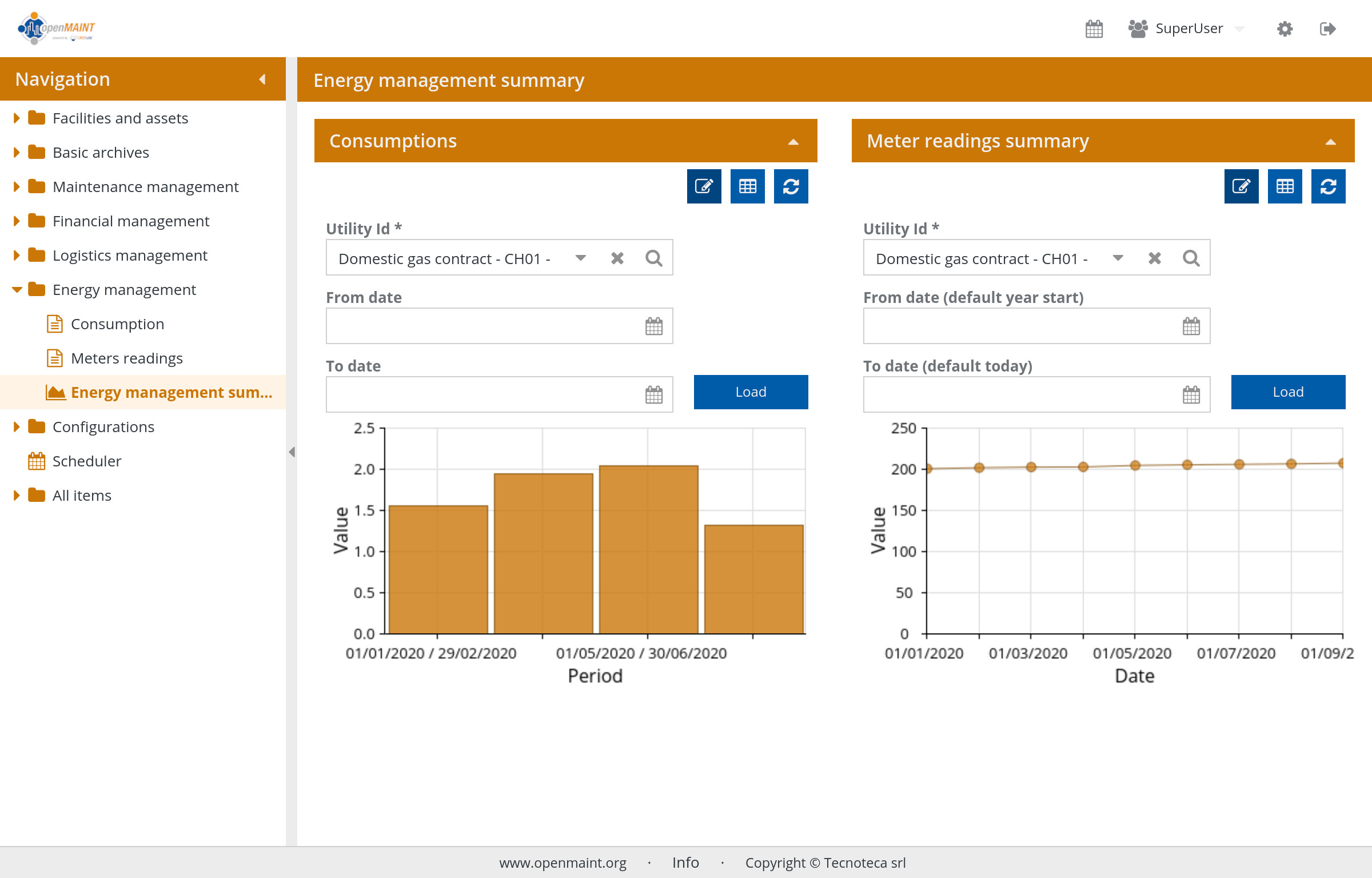
Task: Click the logout icon
Action: [1327, 29]
